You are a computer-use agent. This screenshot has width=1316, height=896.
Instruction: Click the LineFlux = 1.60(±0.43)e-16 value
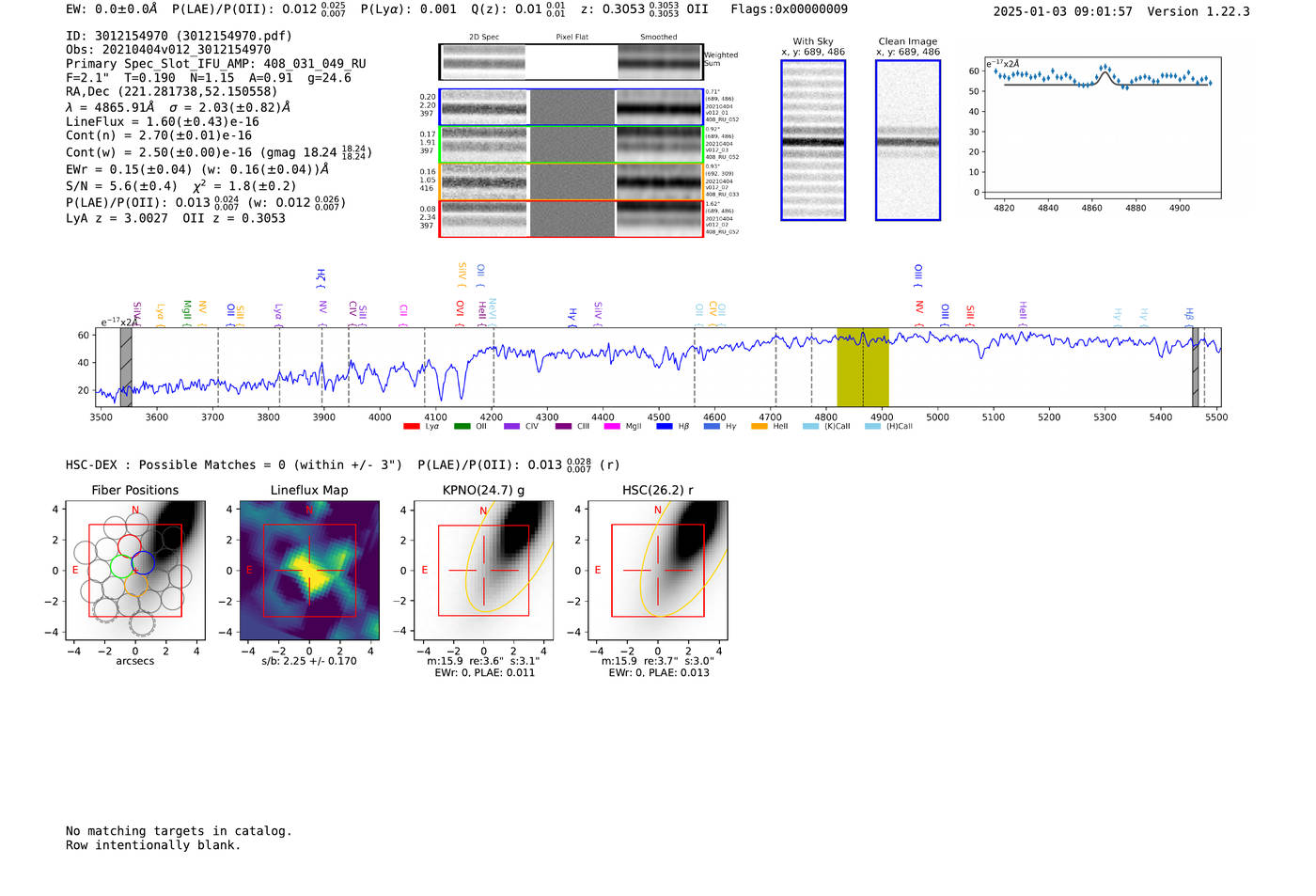pos(163,121)
